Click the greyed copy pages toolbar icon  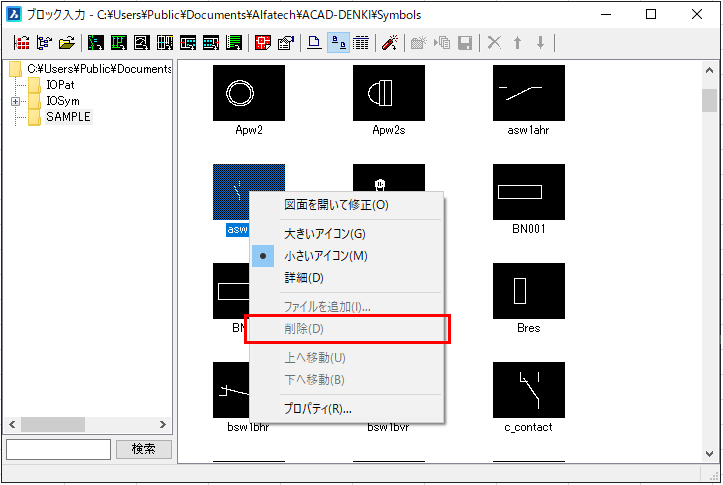click(x=442, y=43)
